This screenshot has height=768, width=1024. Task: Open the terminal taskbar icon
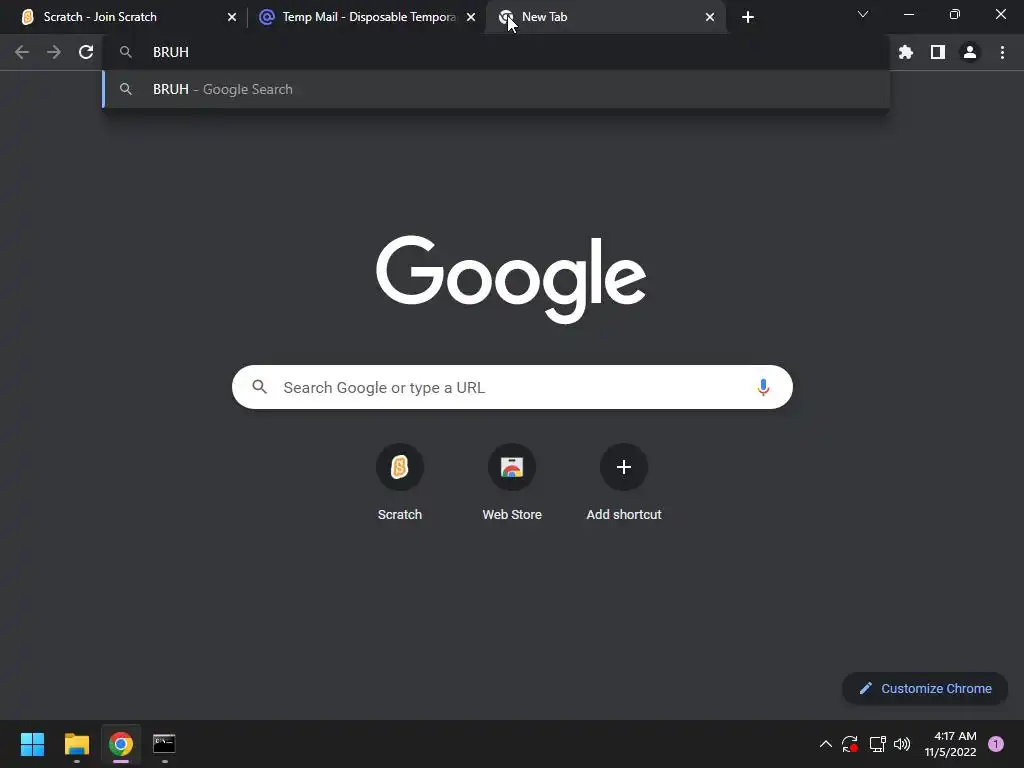pyautogui.click(x=164, y=744)
